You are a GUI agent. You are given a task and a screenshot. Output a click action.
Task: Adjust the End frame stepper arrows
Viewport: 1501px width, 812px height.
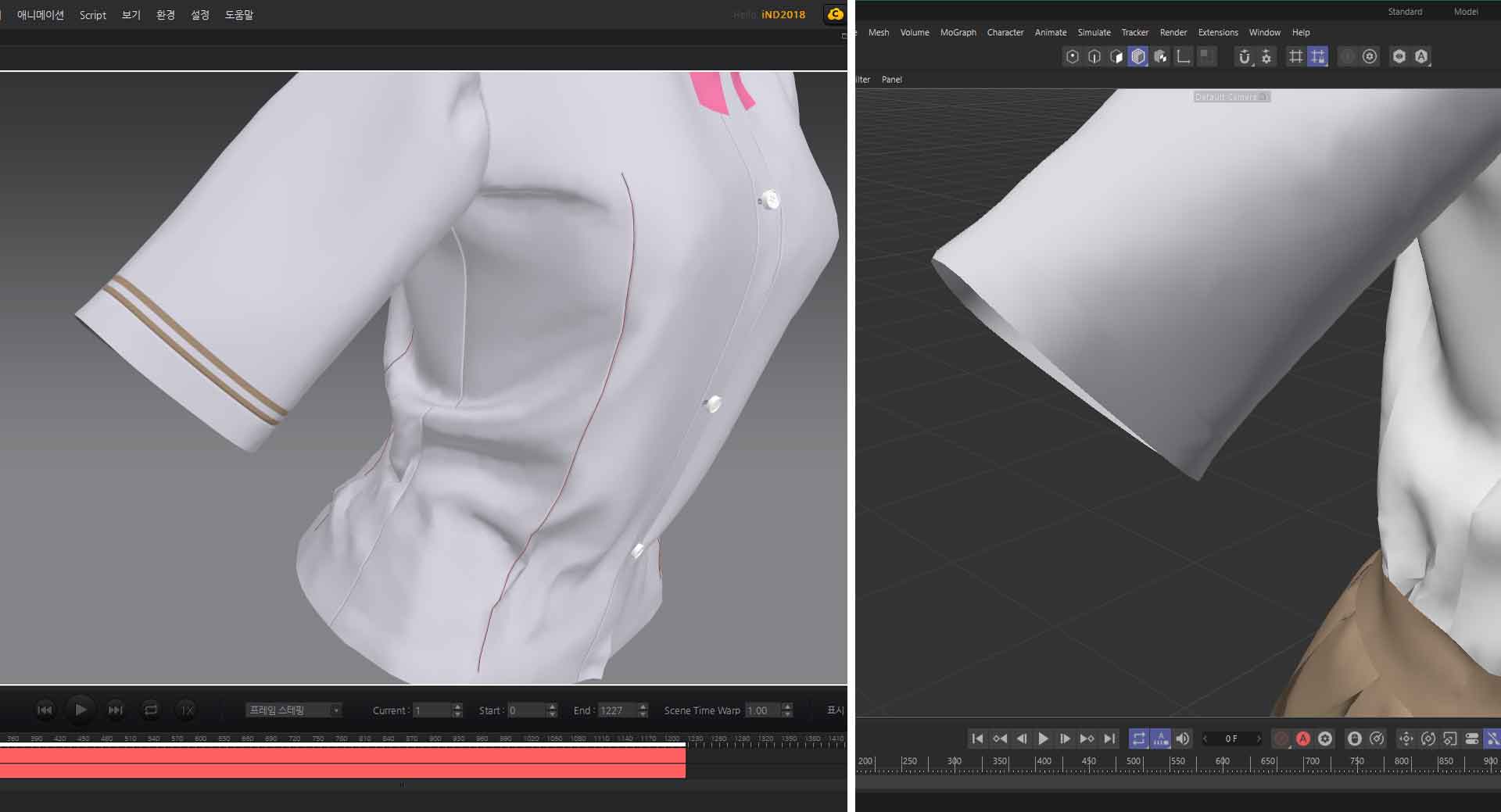coord(643,710)
